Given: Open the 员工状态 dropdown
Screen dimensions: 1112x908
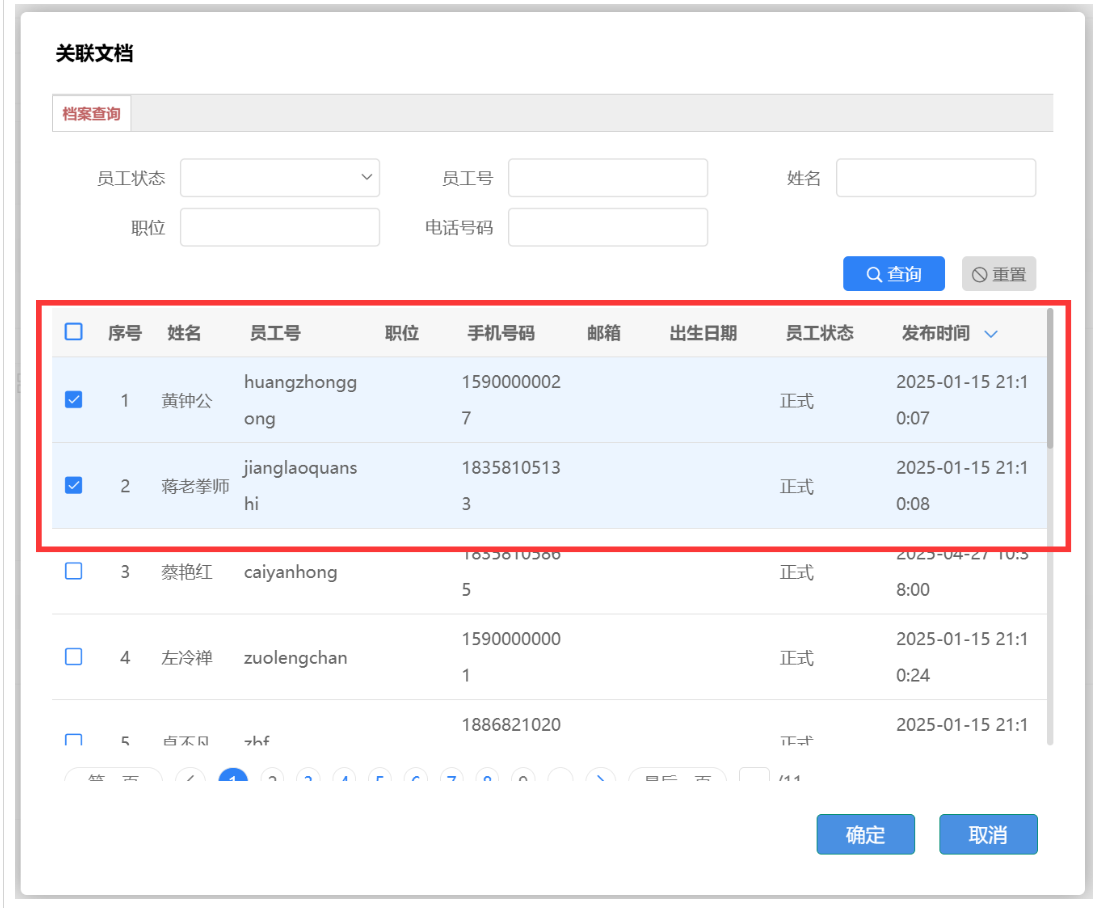Looking at the screenshot, I should [280, 178].
